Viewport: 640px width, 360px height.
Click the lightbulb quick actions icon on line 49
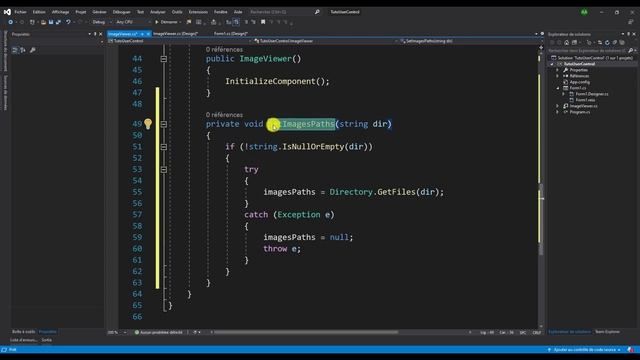coord(148,124)
